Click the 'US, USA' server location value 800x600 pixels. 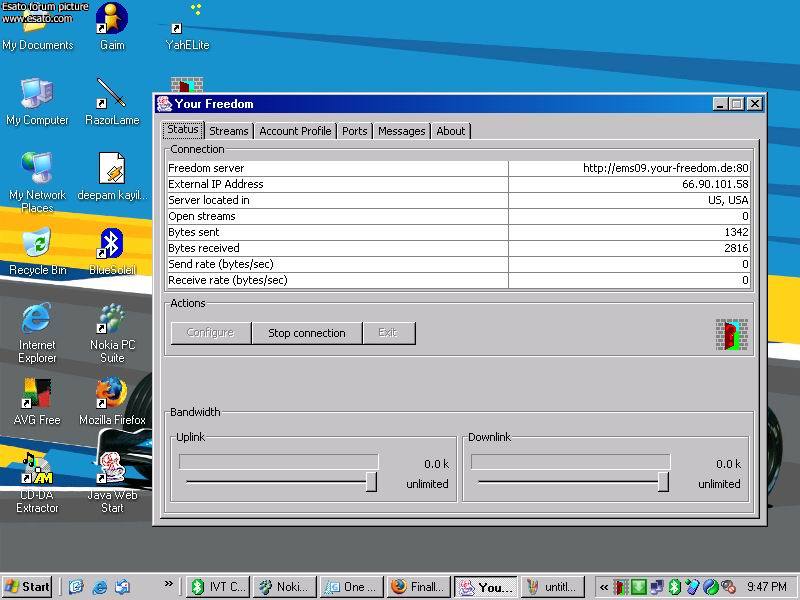click(x=728, y=200)
